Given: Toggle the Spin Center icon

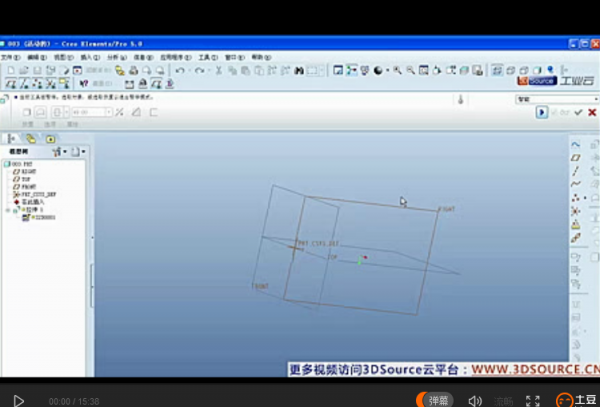Looking at the screenshot, I should tap(351, 70).
